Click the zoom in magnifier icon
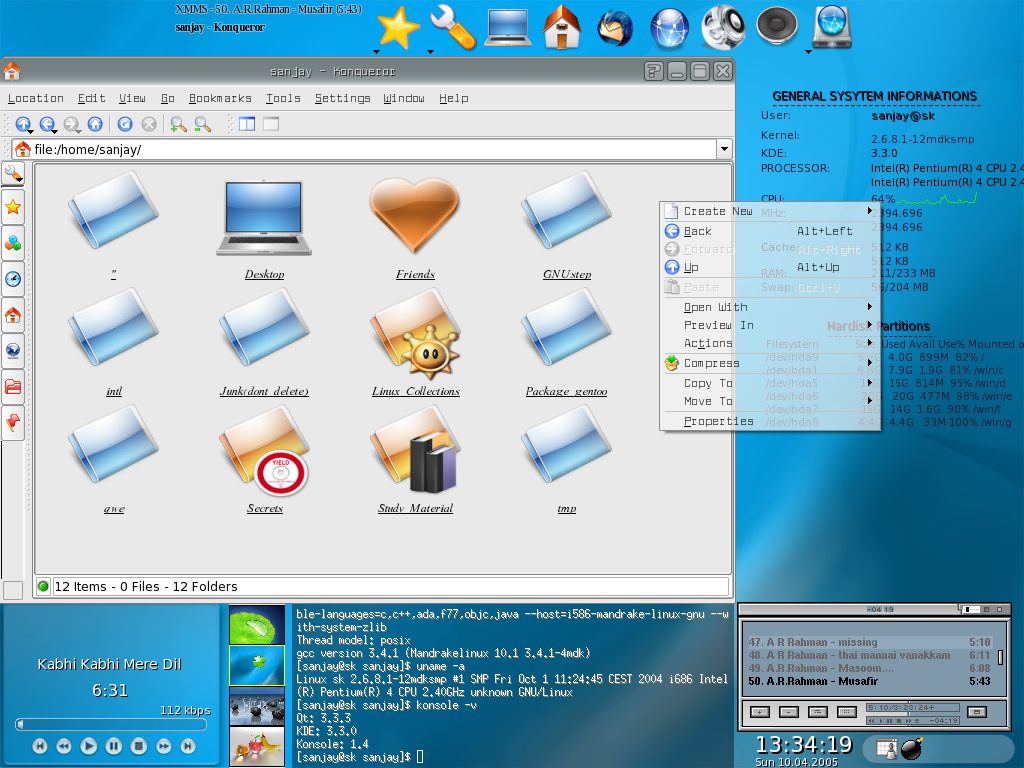1024x768 pixels. (x=178, y=123)
